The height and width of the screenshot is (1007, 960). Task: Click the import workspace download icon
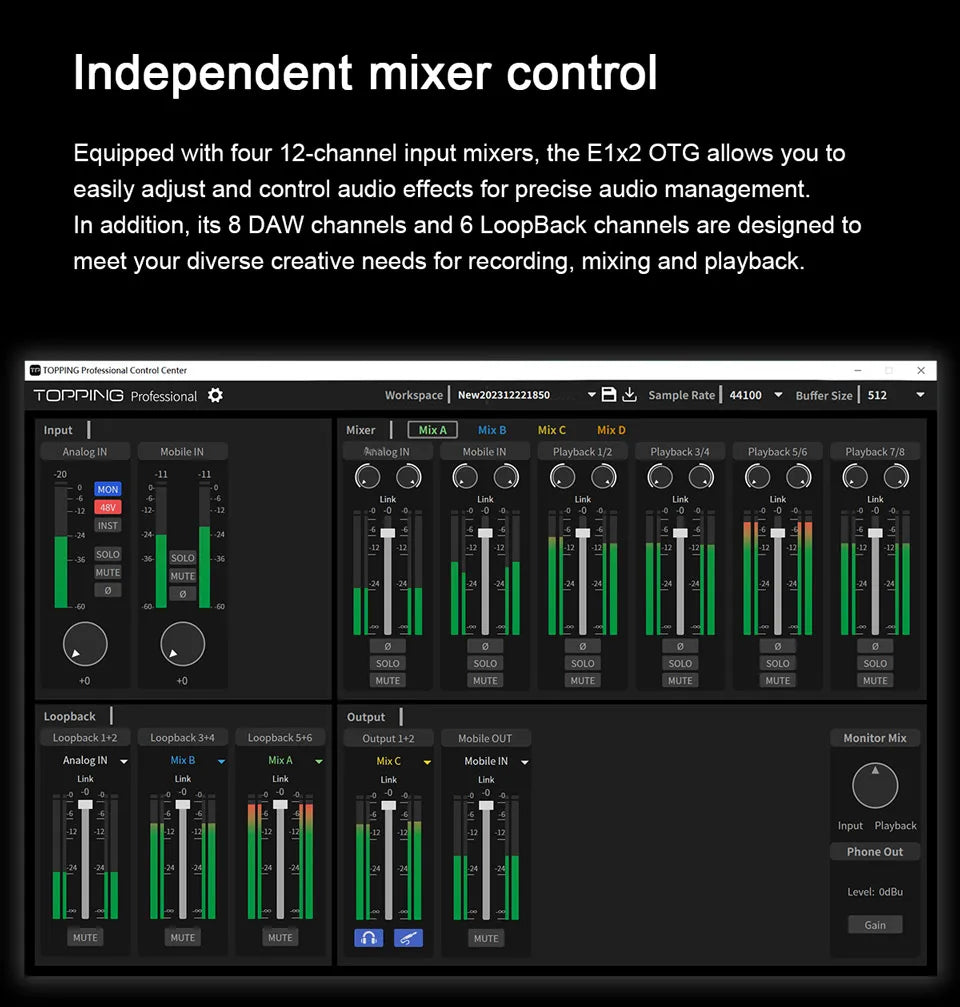point(629,394)
